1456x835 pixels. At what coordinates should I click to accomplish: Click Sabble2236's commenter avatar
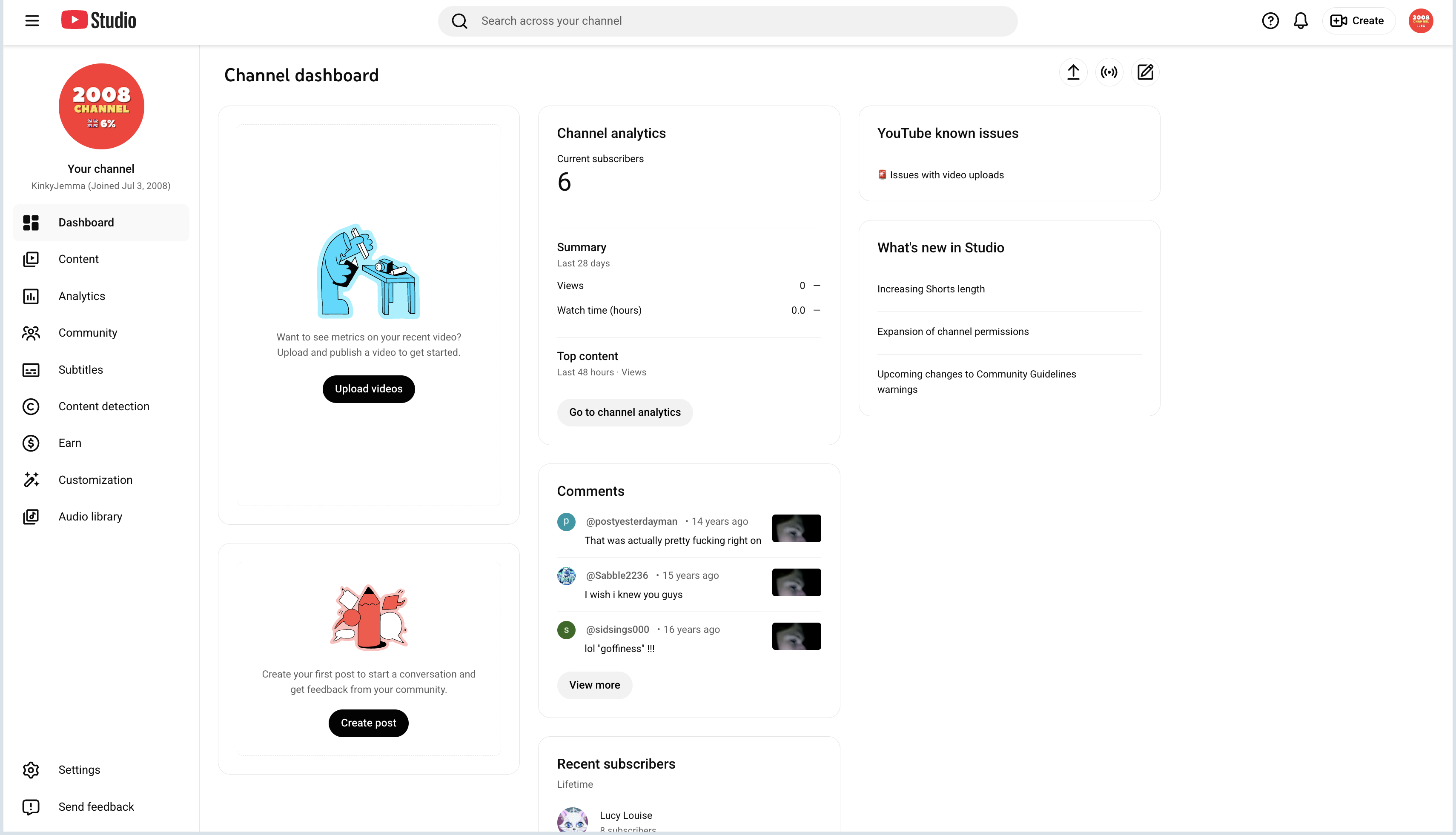566,576
